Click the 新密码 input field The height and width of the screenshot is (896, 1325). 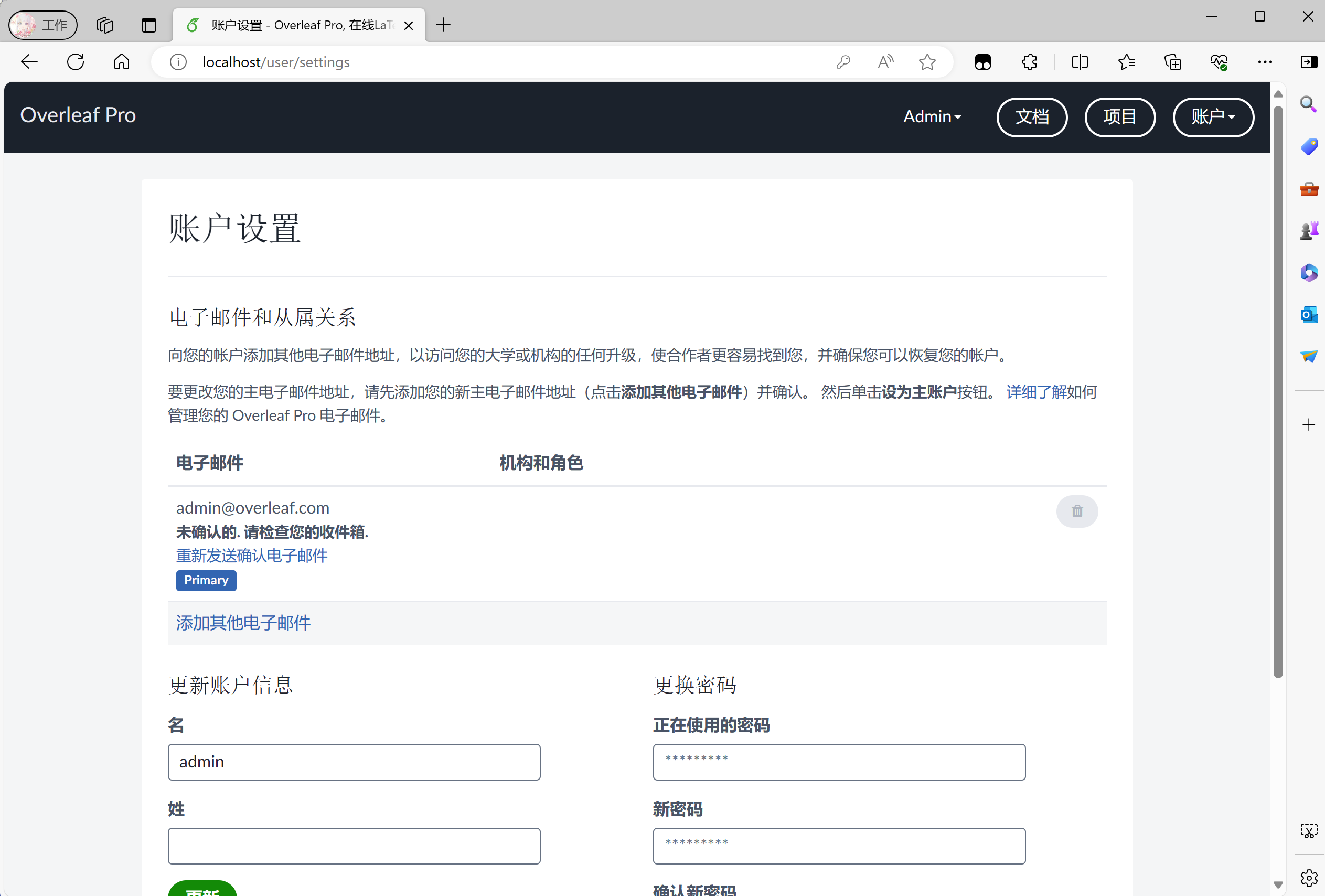point(839,846)
